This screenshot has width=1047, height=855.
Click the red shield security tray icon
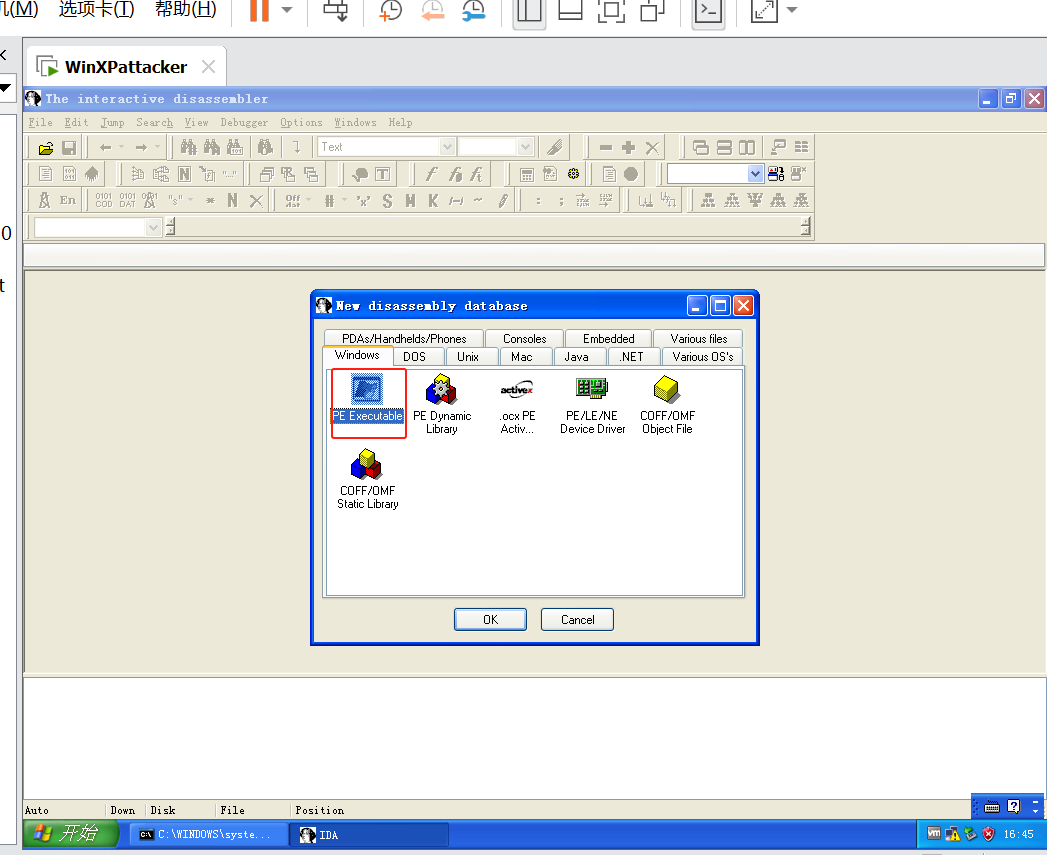[x=988, y=834]
